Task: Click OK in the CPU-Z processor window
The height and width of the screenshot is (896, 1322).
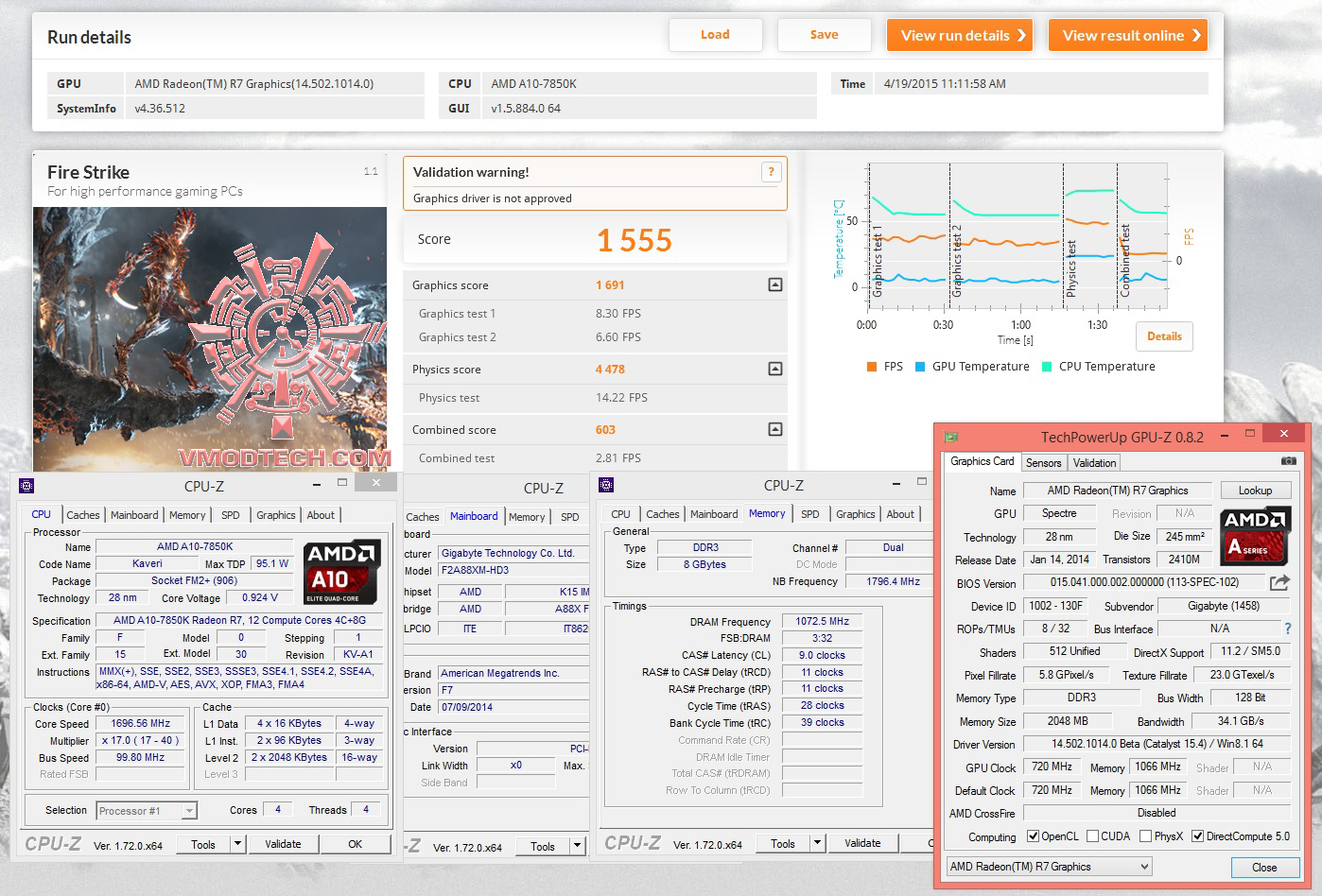Action: [355, 844]
